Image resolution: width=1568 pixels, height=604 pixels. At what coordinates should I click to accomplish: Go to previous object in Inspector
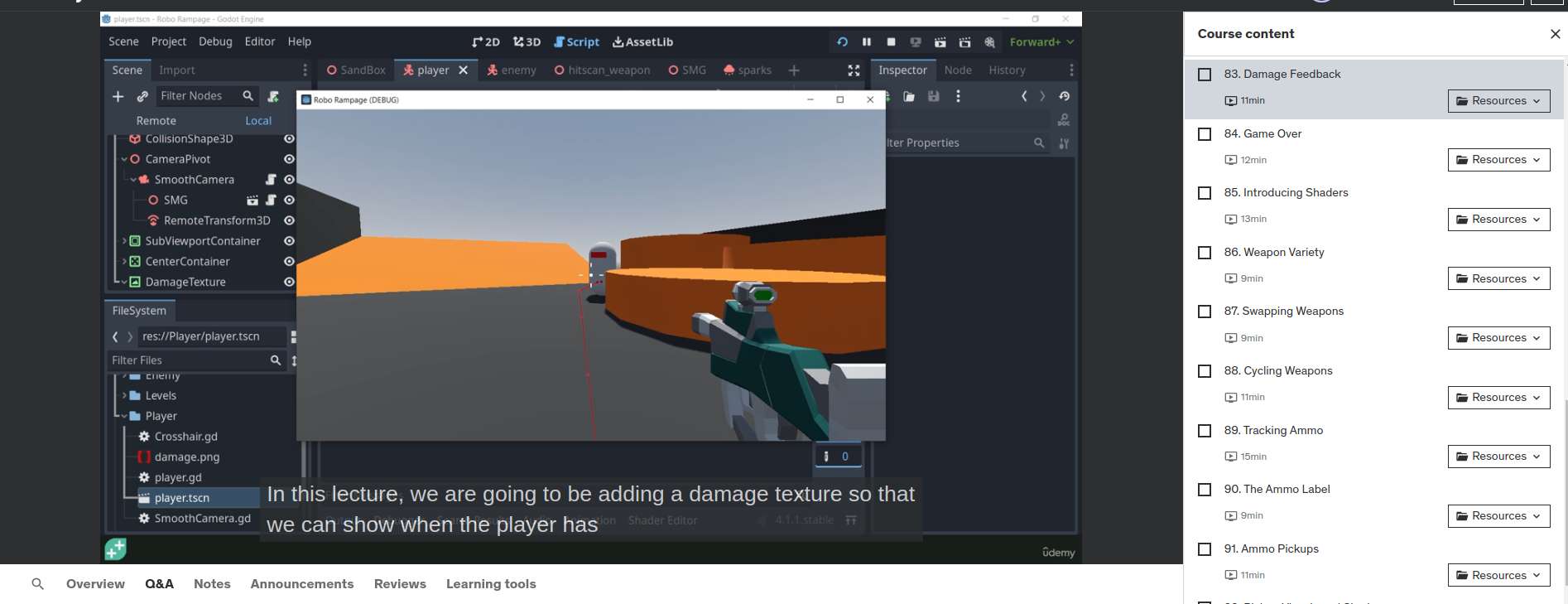pyautogui.click(x=1024, y=96)
